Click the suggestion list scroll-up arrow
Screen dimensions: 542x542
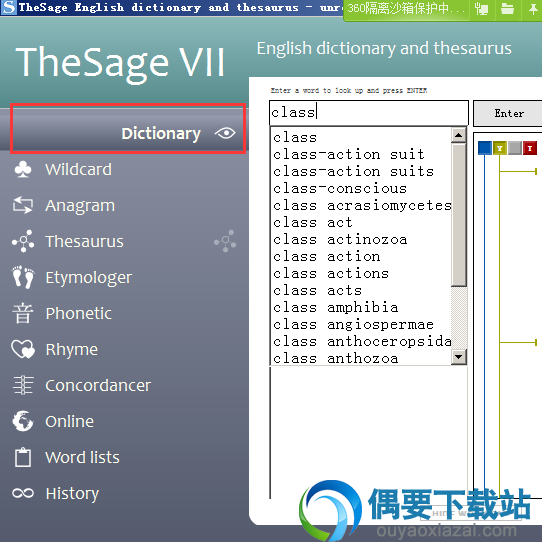[x=459, y=135]
